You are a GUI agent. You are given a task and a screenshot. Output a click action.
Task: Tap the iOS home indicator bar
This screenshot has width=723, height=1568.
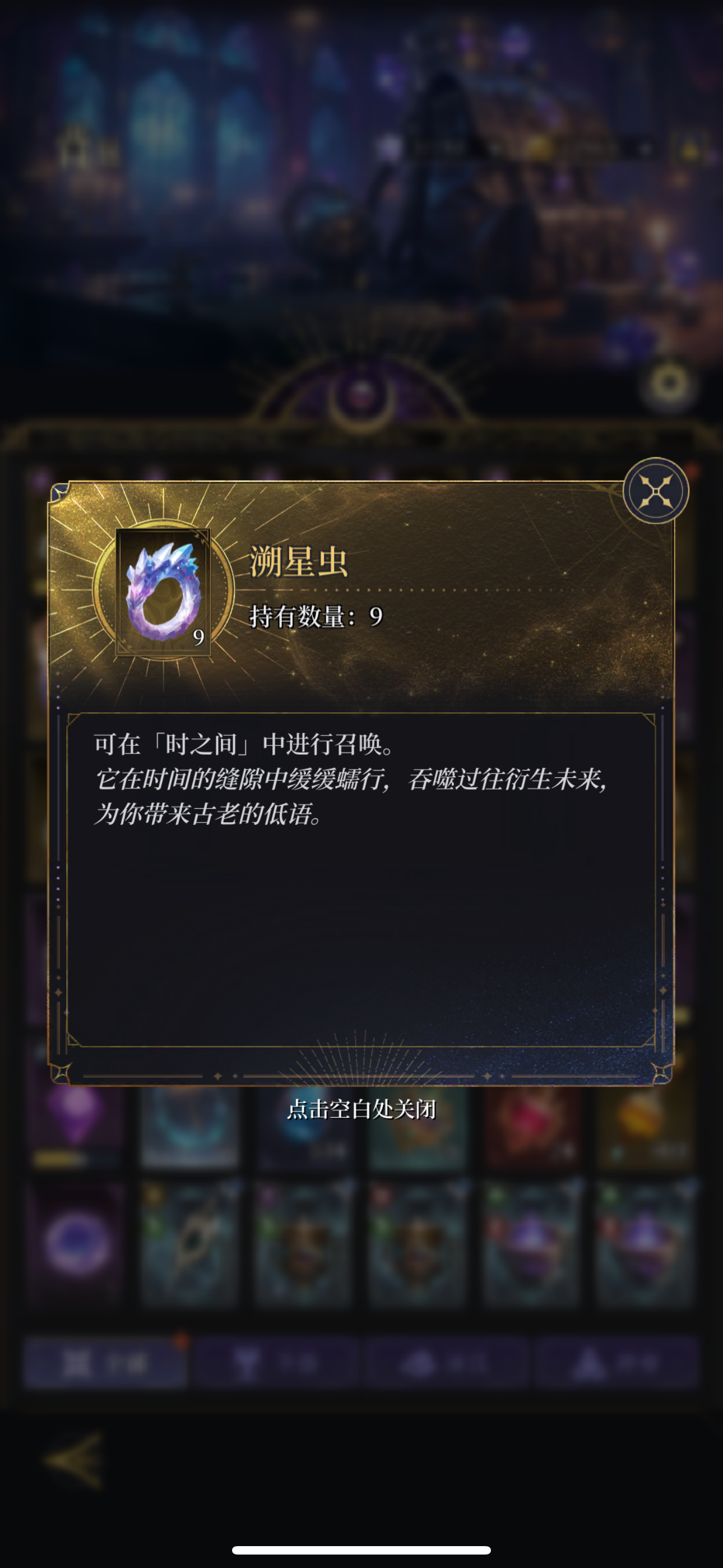tap(361, 1549)
